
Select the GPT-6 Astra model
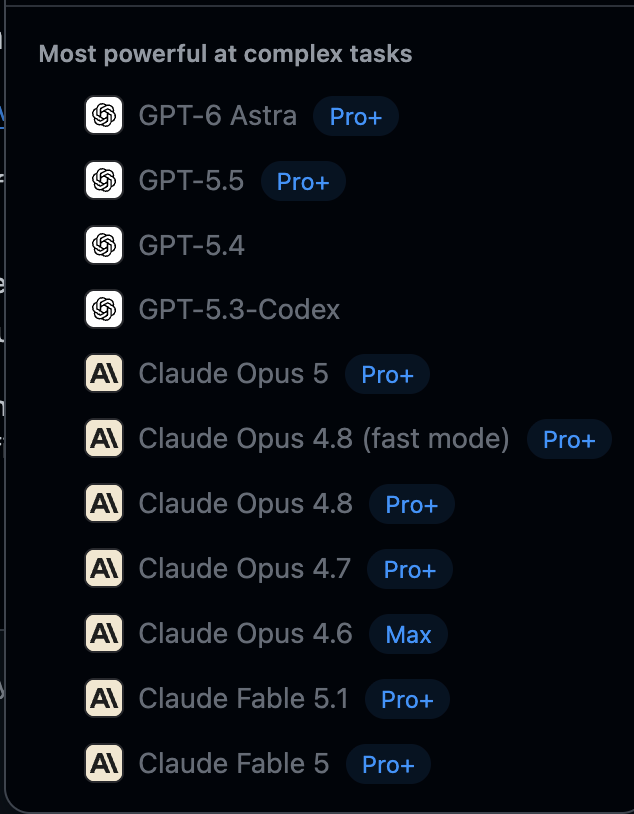click(218, 115)
